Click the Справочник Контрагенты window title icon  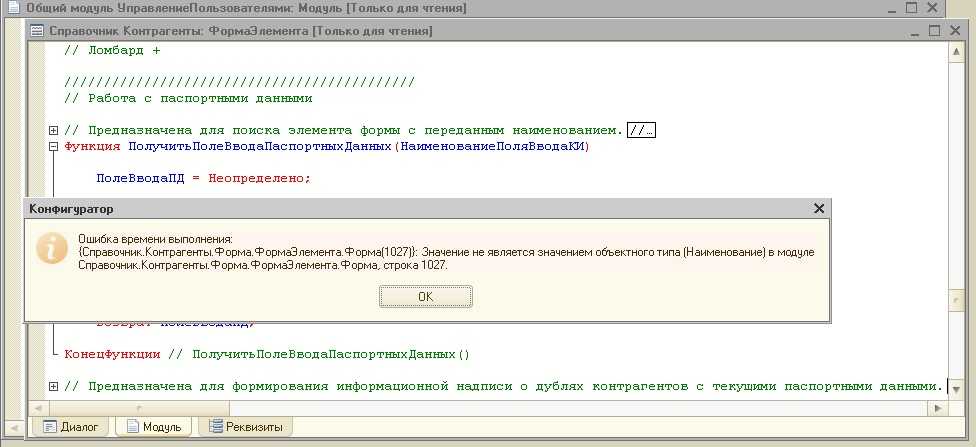tap(38, 31)
